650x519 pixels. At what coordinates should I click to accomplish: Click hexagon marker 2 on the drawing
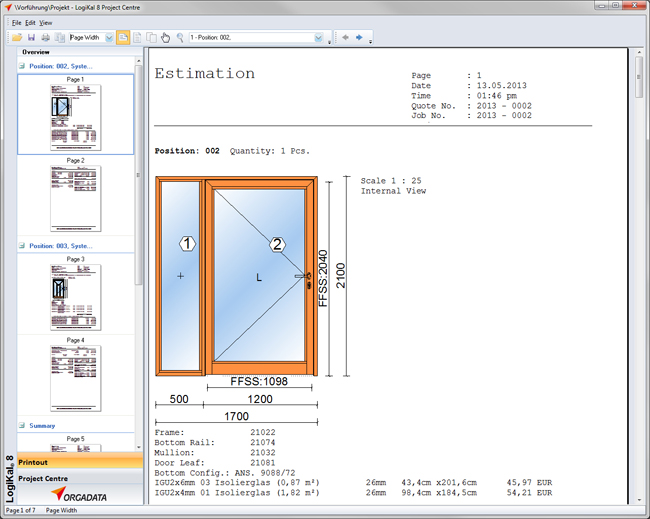click(277, 245)
